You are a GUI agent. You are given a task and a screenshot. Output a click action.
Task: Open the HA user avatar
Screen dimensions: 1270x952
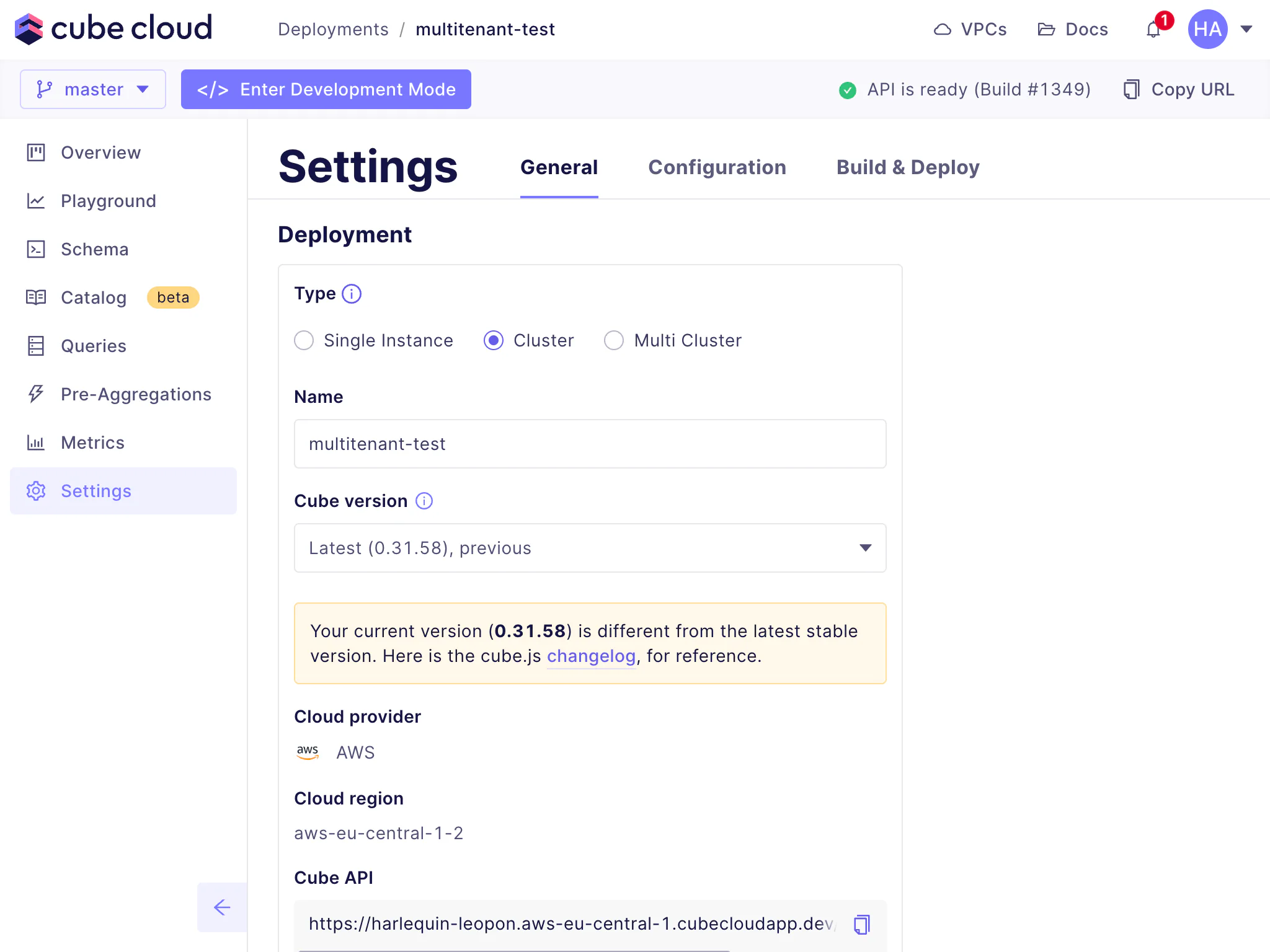coord(1207,29)
